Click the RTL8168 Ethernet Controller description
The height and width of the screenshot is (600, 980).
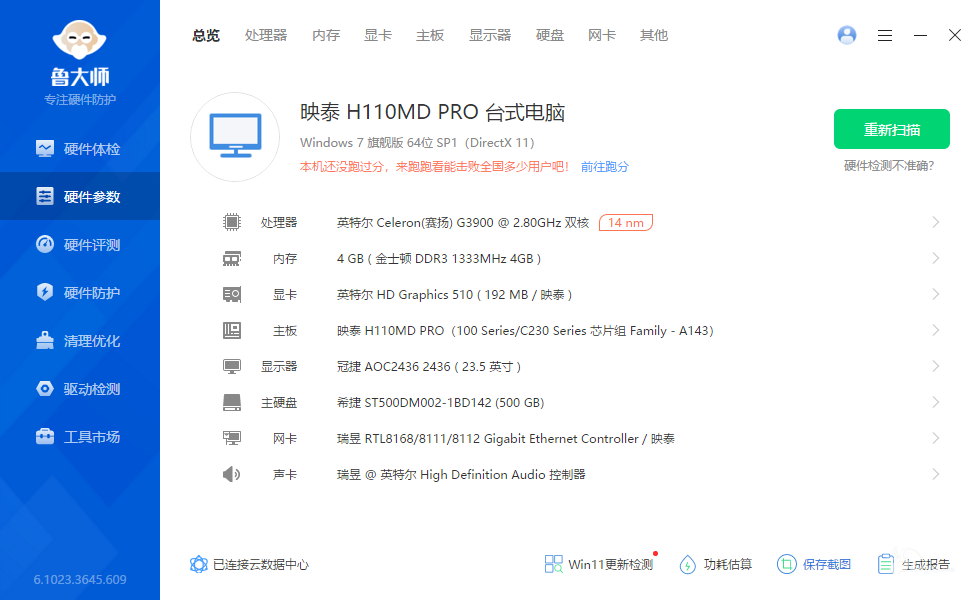506,439
